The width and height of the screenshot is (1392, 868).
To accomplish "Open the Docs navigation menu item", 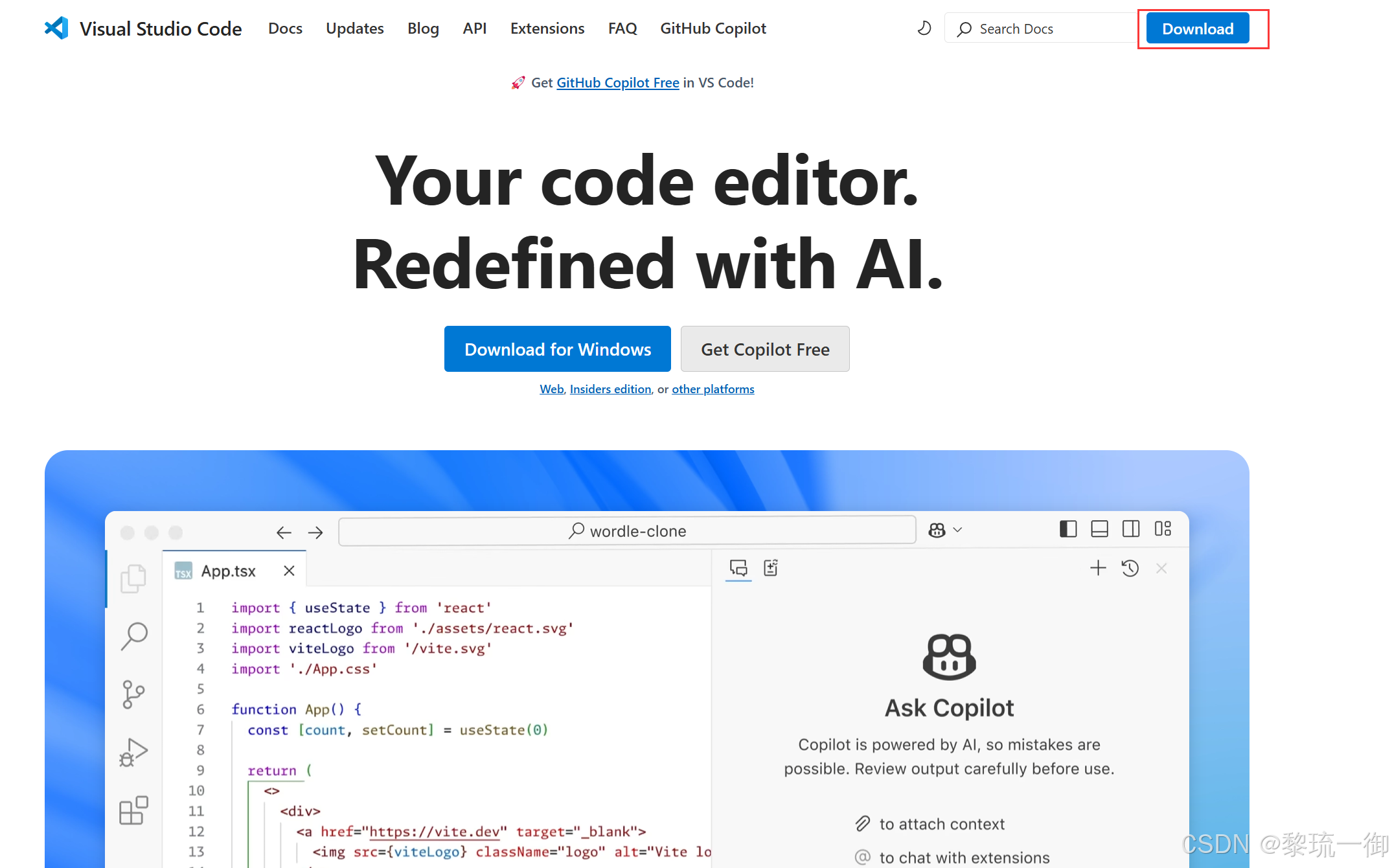I will (x=285, y=29).
